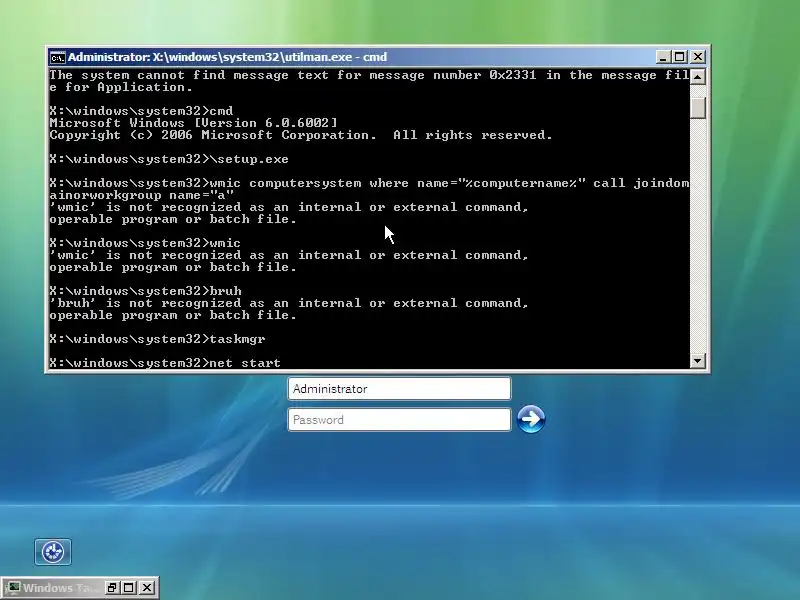Minimize the utilman.exe cmd window
The image size is (800, 600).
tap(662, 57)
